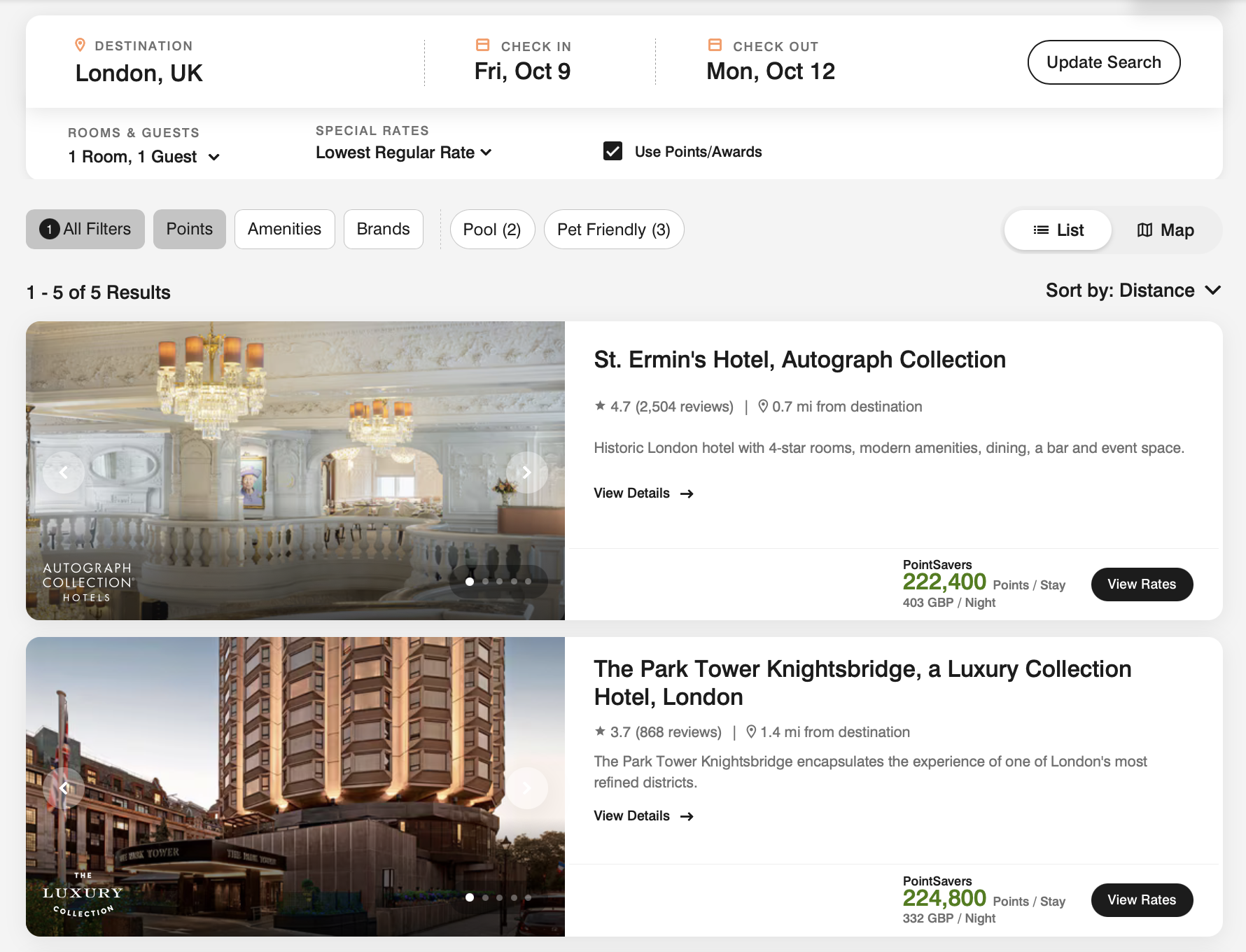Open All Filters panel
Screen dimensions: 1246x952
pos(85,229)
